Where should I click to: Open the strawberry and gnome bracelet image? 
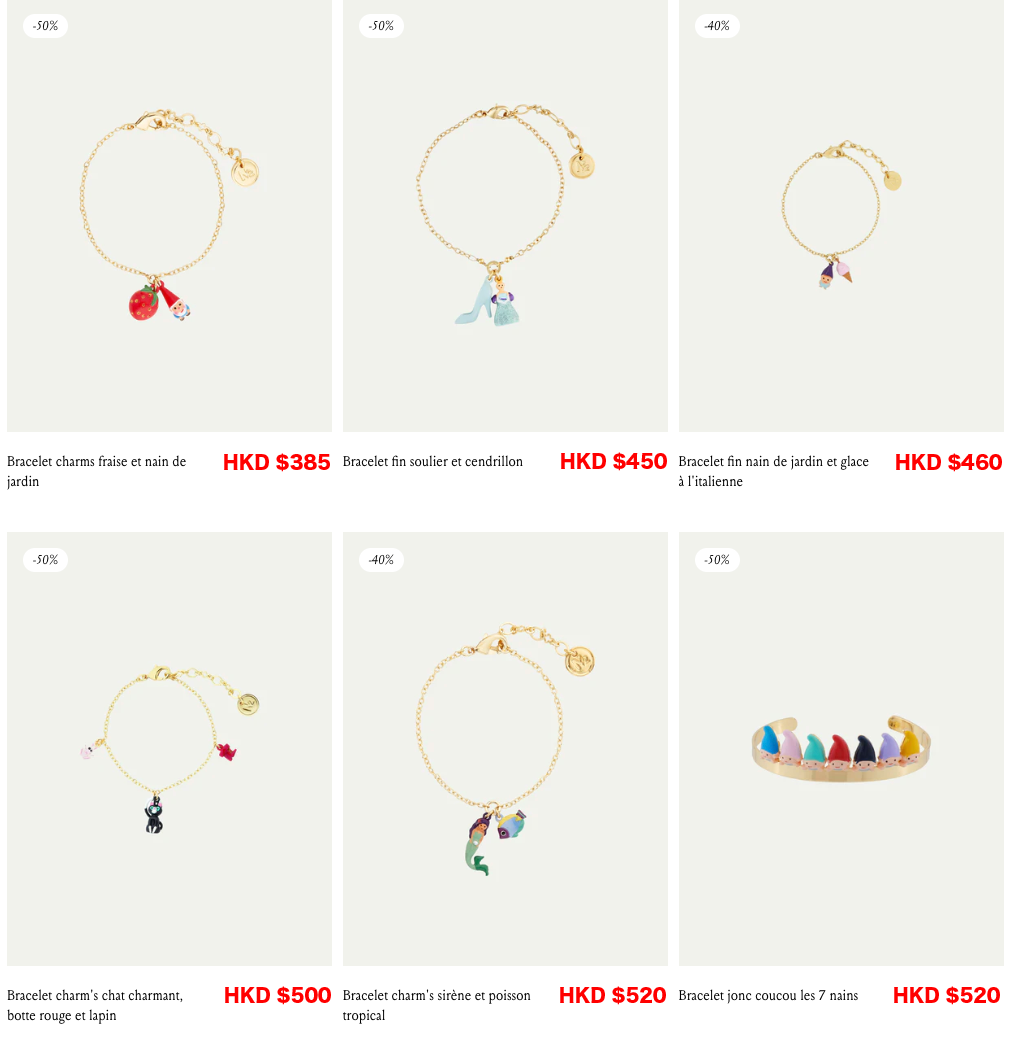click(169, 216)
